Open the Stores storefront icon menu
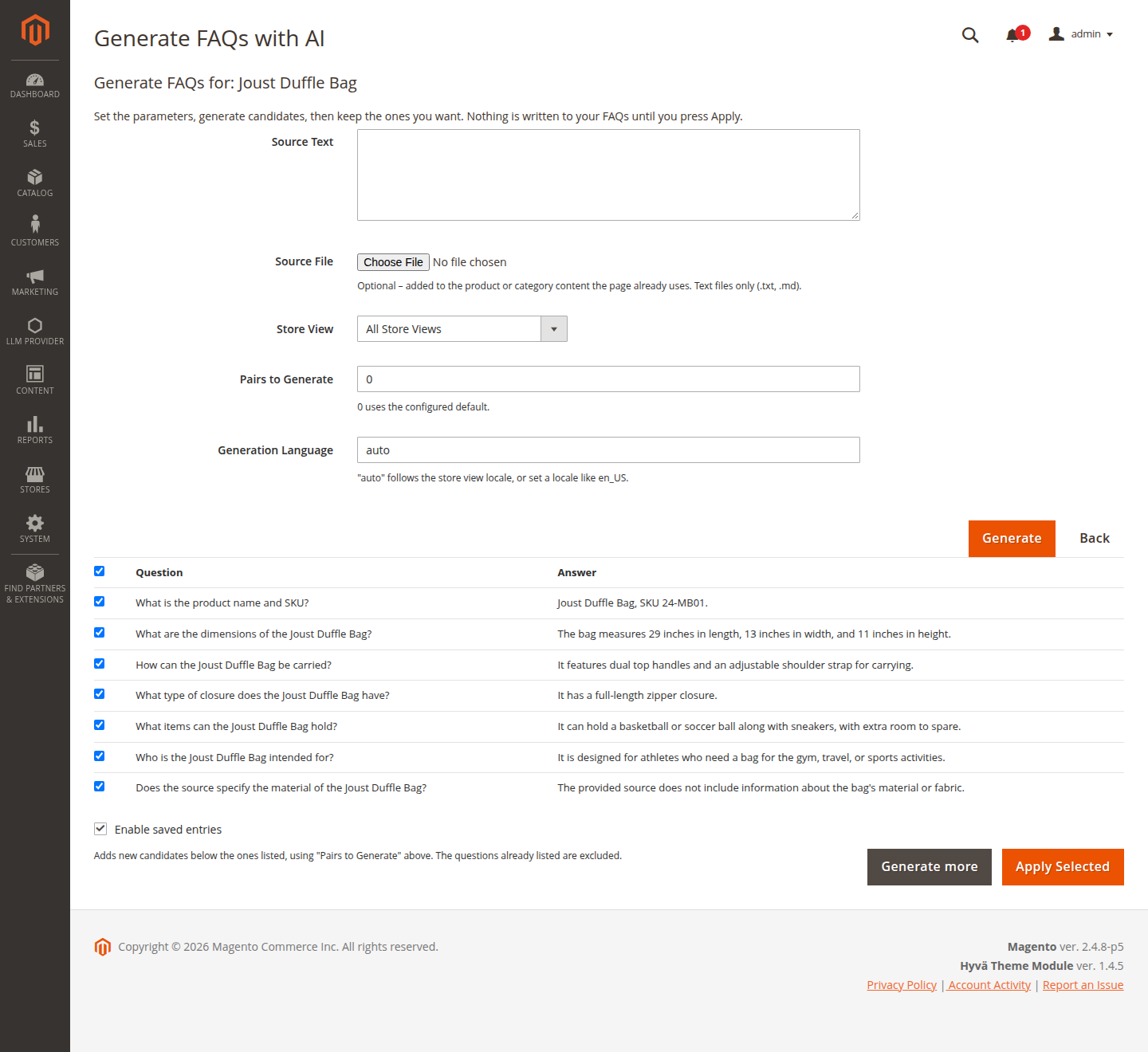Screen dimensions: 1148x1052 (x=35, y=473)
